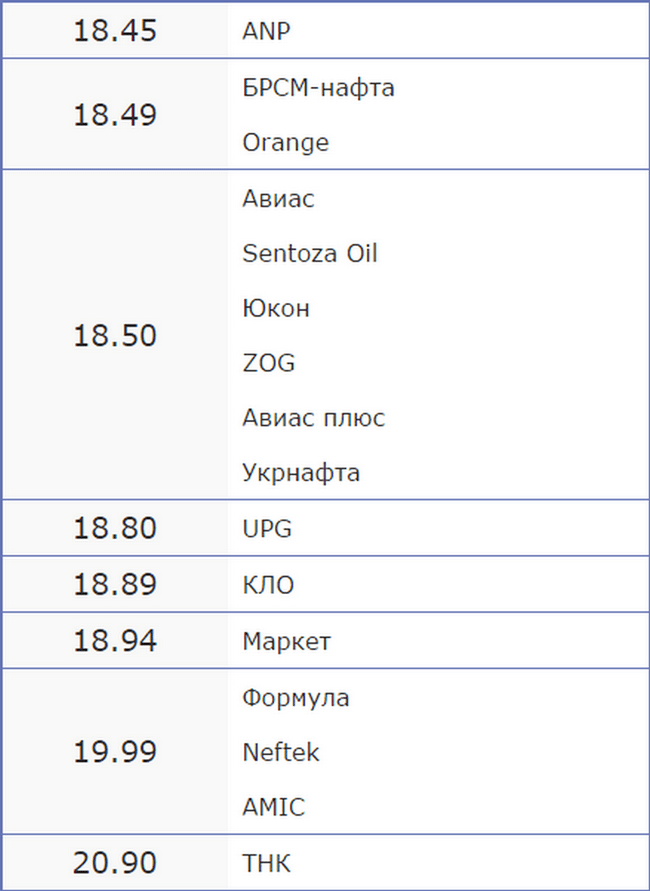The height and width of the screenshot is (891, 650).
Task: Click the 18.45 price cell
Action: click(114, 31)
